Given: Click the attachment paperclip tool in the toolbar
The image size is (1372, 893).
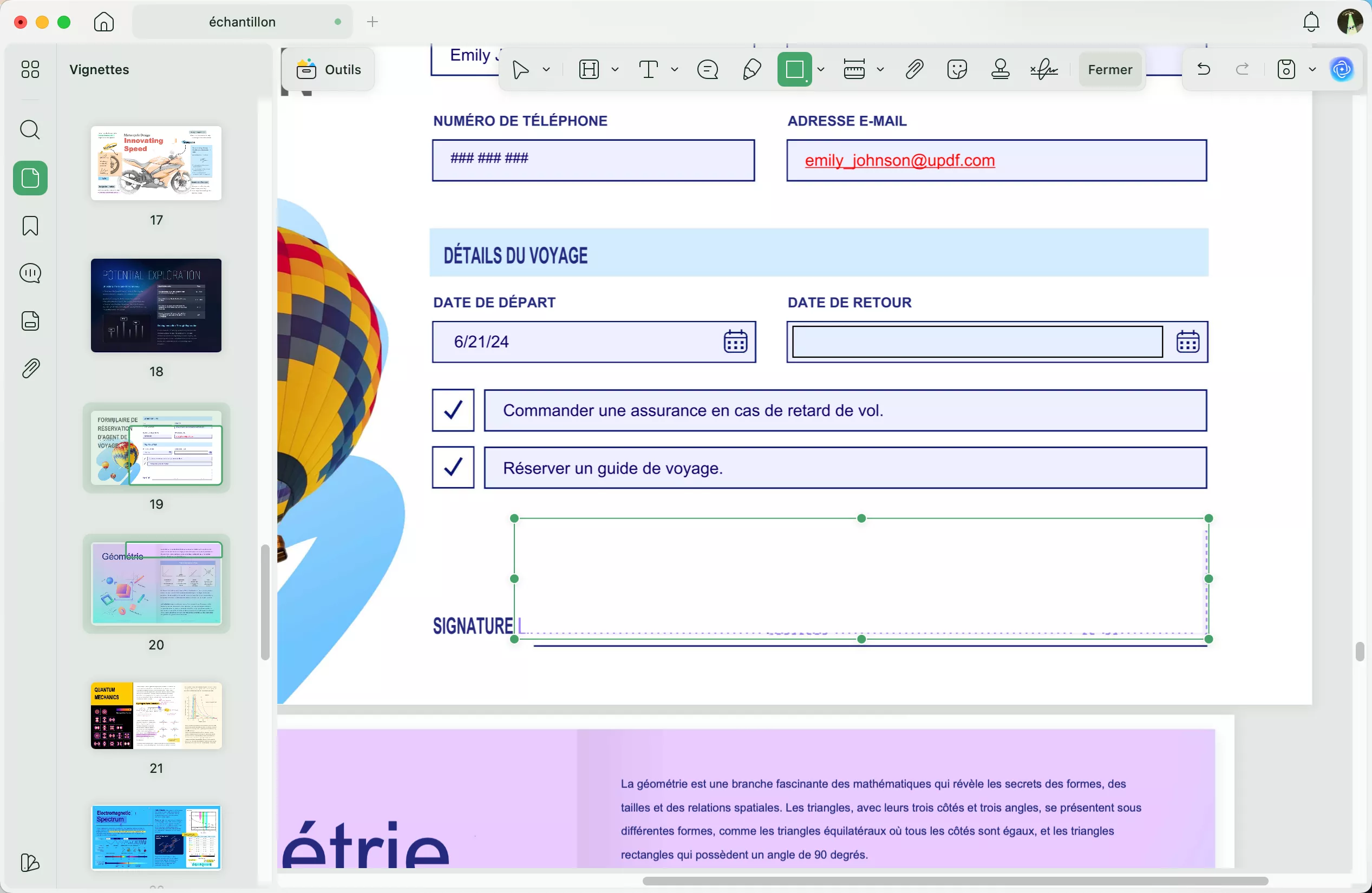Looking at the screenshot, I should [x=914, y=70].
